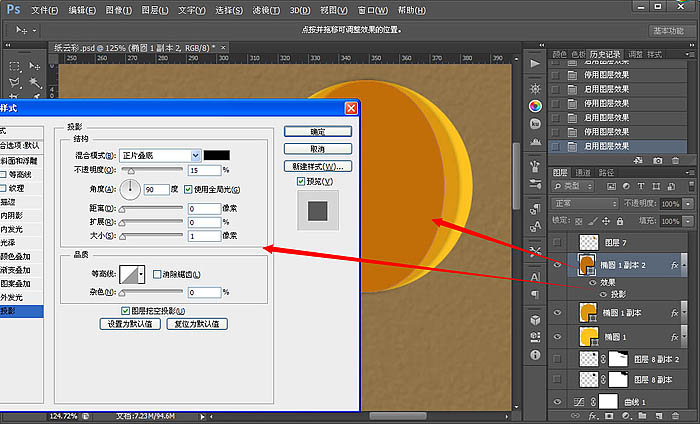Open the Info panel icon

535,355
